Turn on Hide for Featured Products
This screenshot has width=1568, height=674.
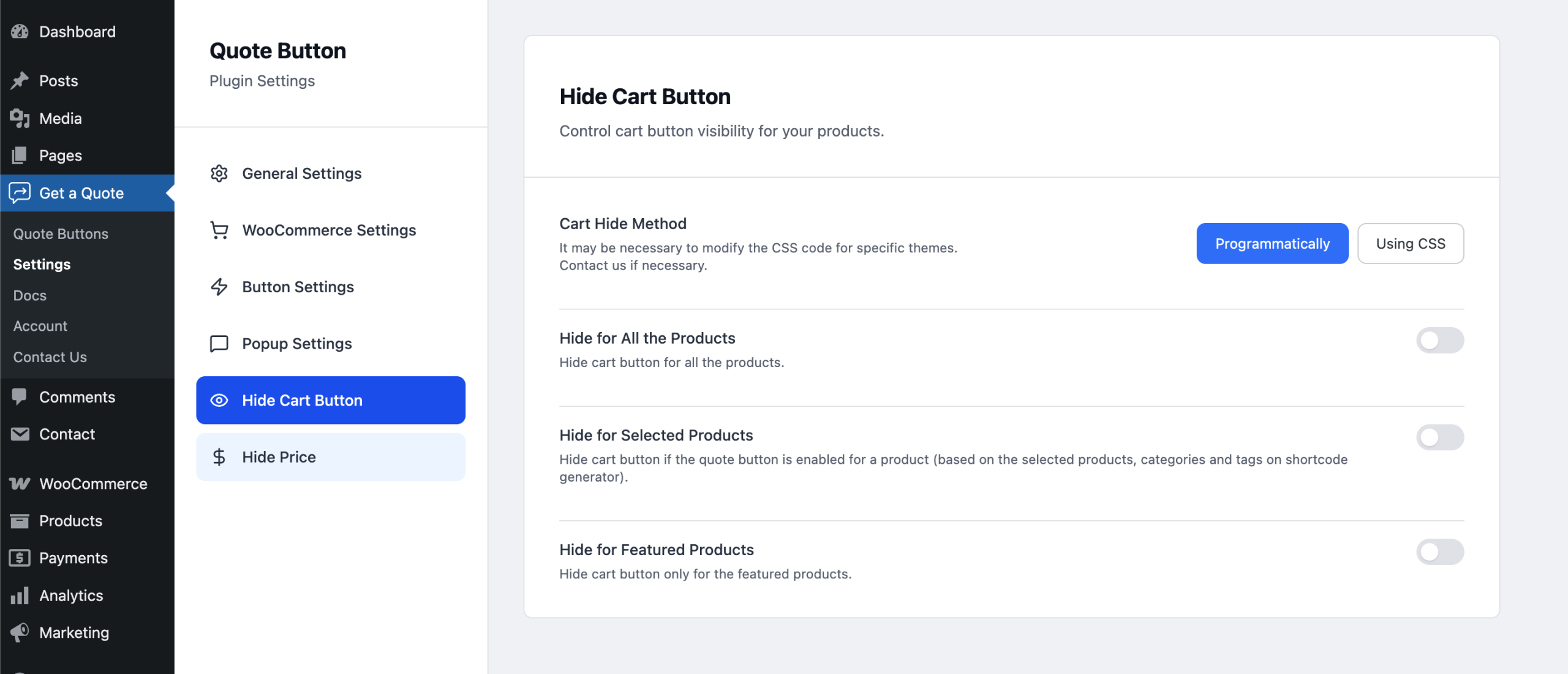pyautogui.click(x=1439, y=552)
